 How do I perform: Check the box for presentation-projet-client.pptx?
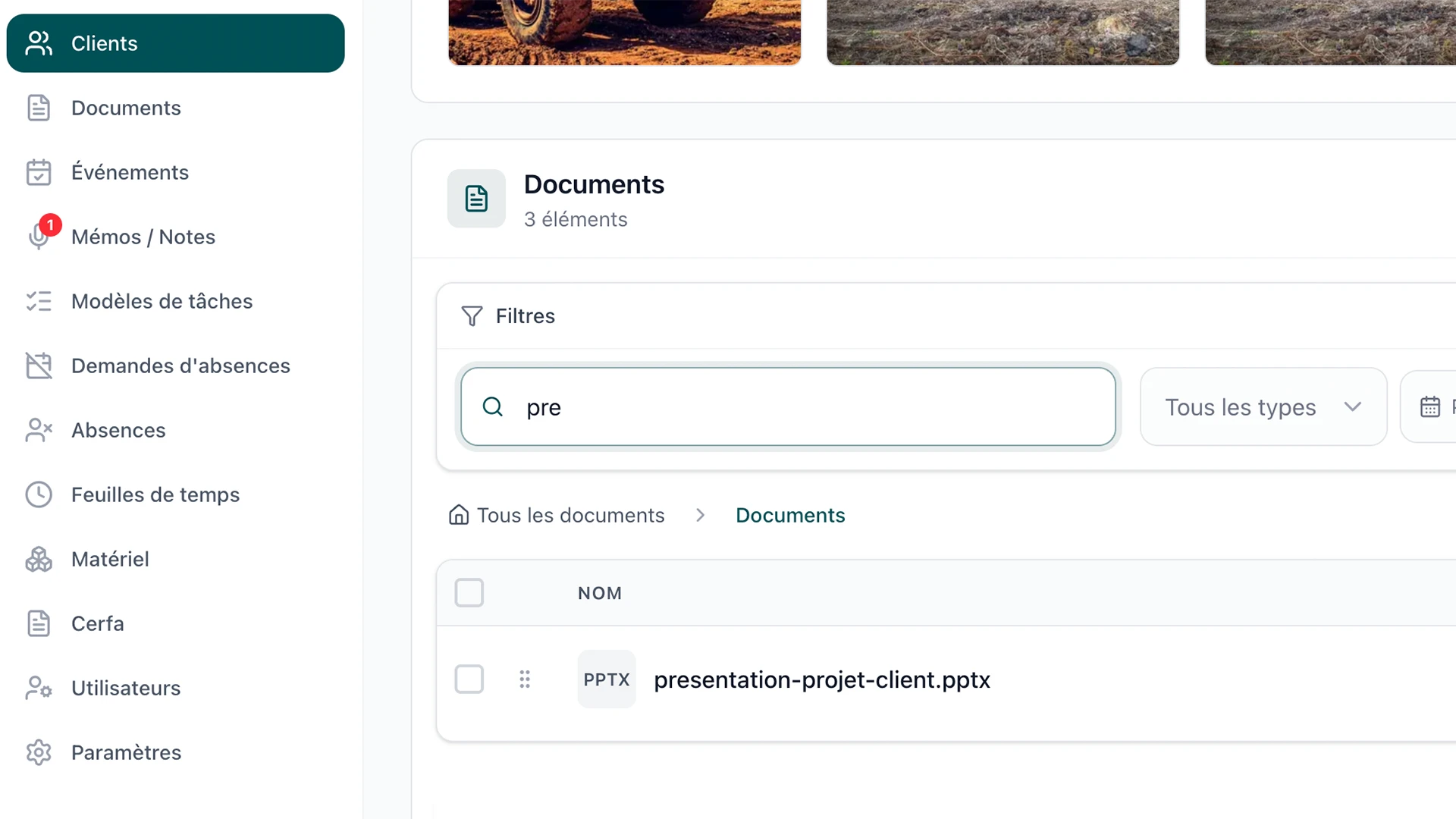tap(469, 679)
